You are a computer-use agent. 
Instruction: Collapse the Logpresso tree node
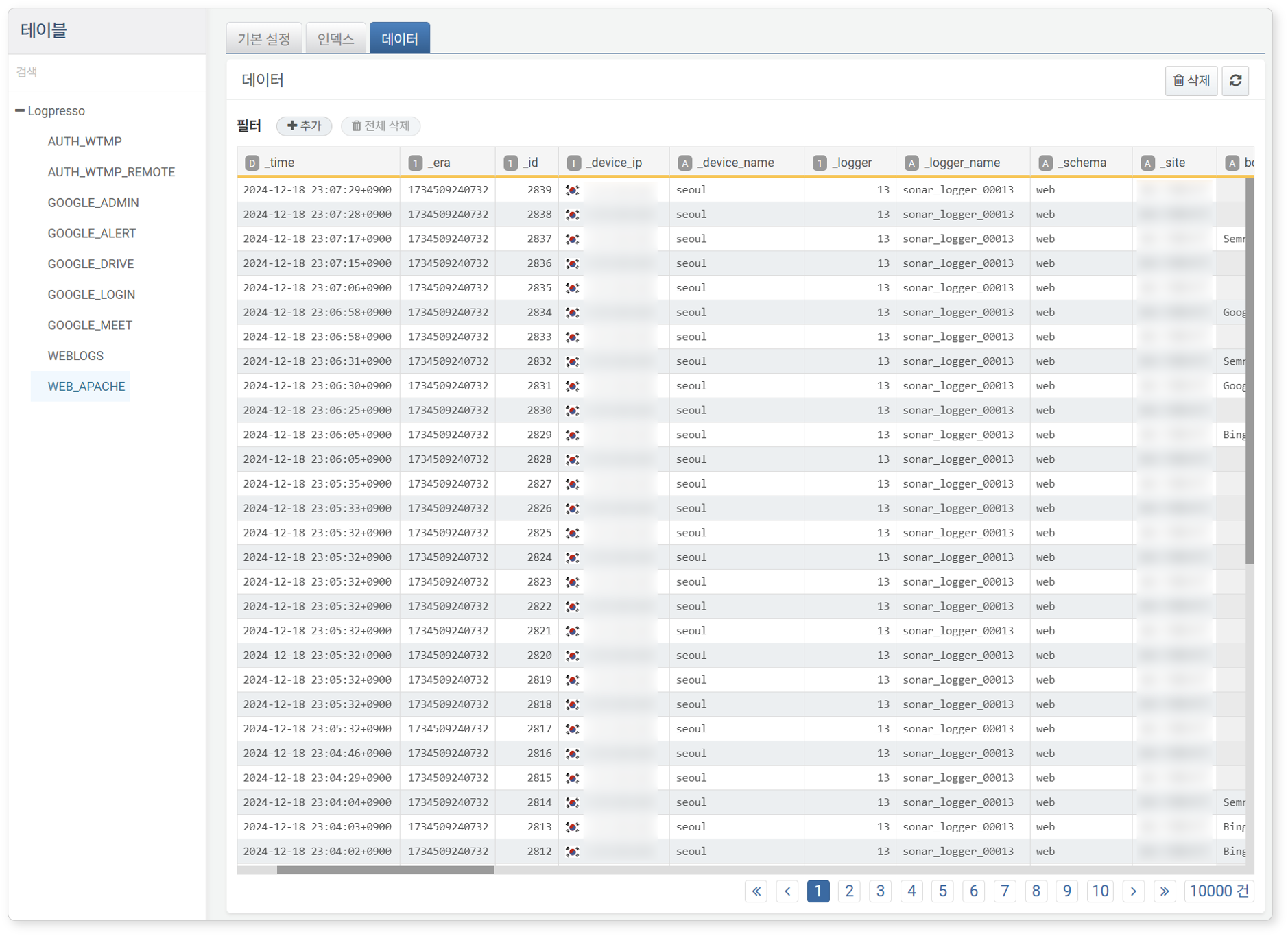[x=20, y=111]
